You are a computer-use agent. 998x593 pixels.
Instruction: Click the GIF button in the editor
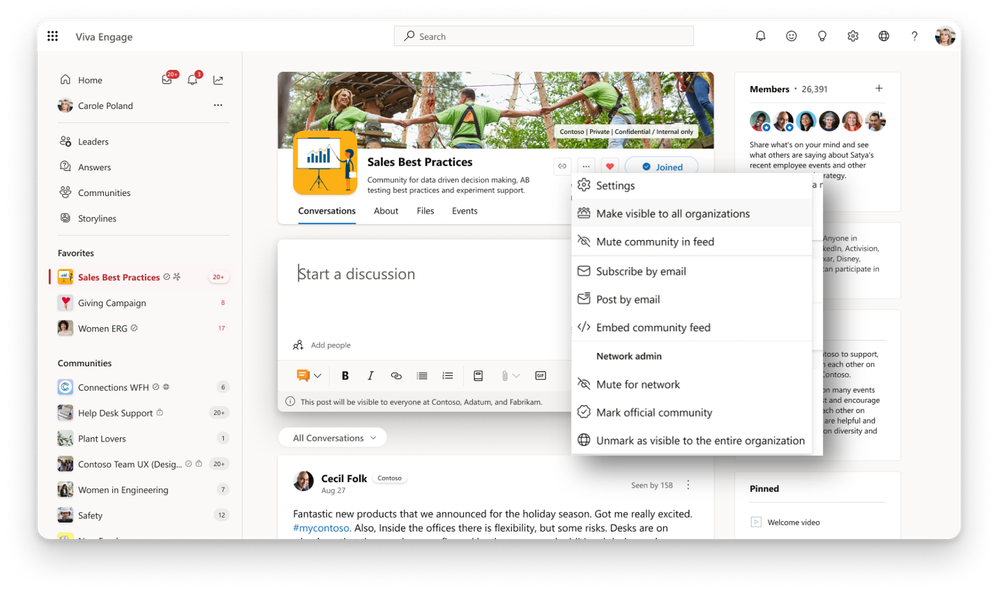point(540,375)
